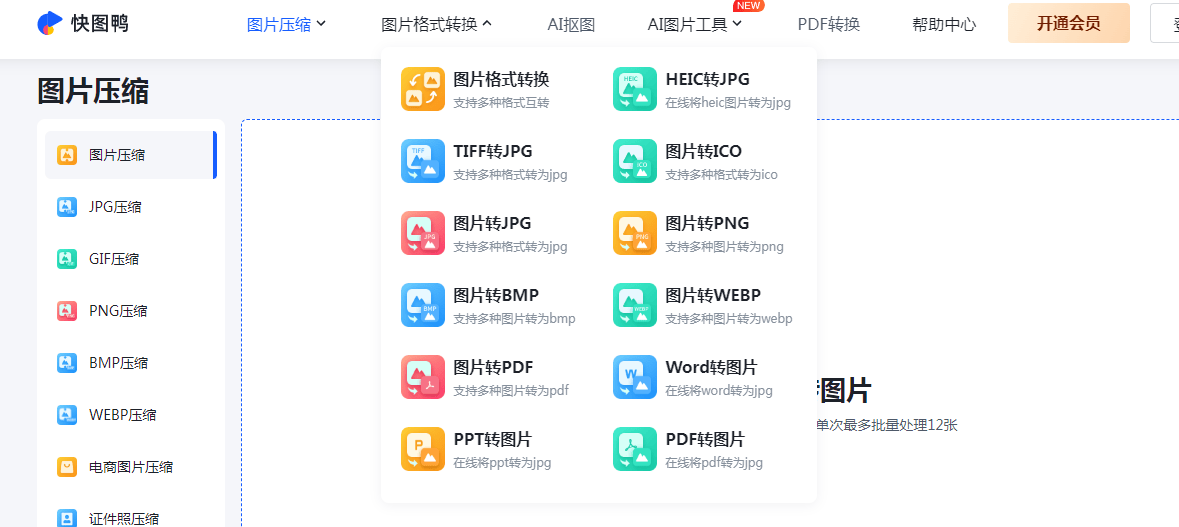Choose the 图片格式转换 title in dropdown panel
Screen dimensions: 1179x527
tap(502, 79)
